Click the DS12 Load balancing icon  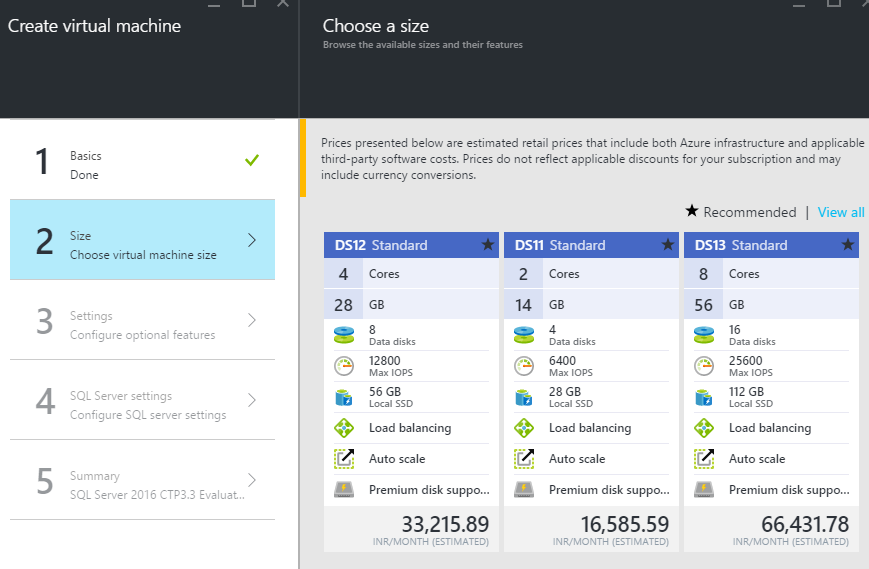[344, 428]
